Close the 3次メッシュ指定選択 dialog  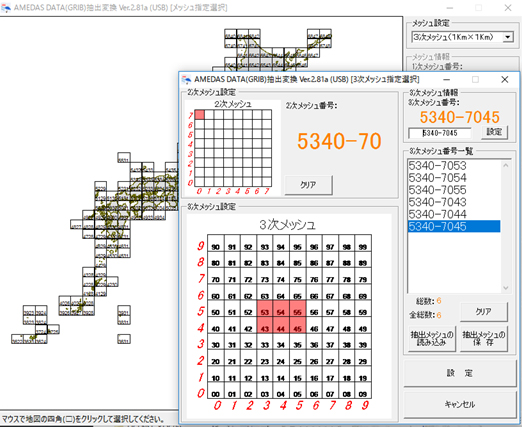(x=505, y=80)
